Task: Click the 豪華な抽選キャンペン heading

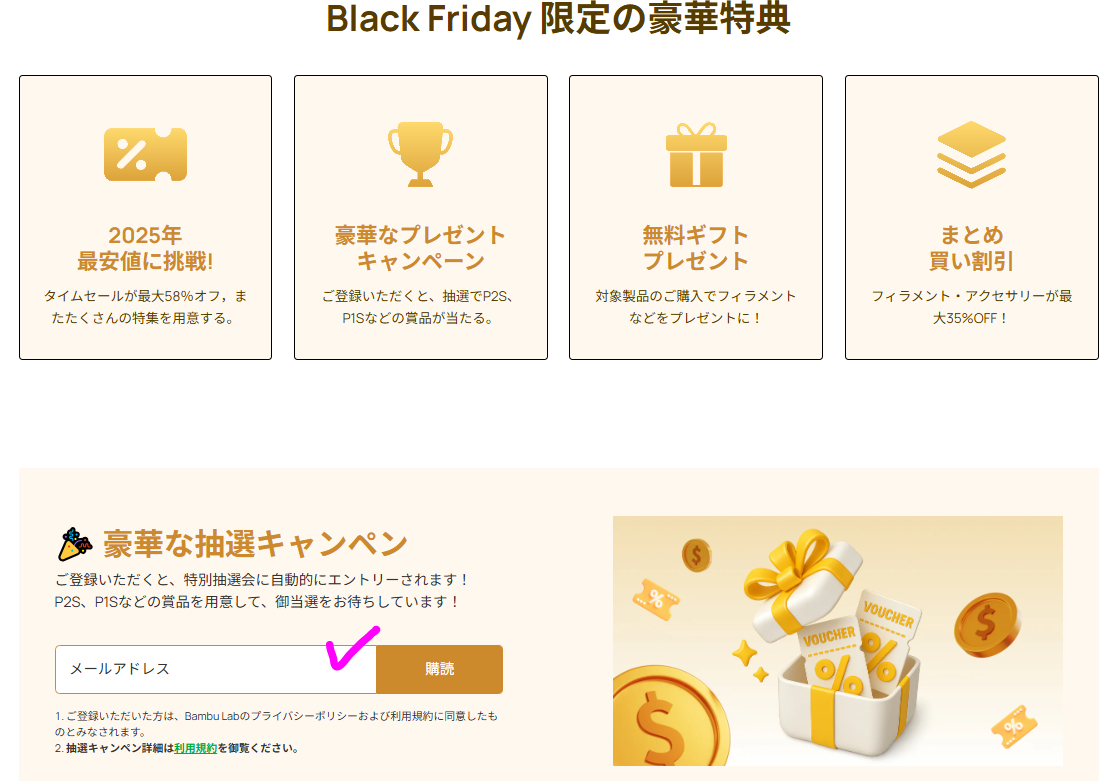Action: click(254, 544)
